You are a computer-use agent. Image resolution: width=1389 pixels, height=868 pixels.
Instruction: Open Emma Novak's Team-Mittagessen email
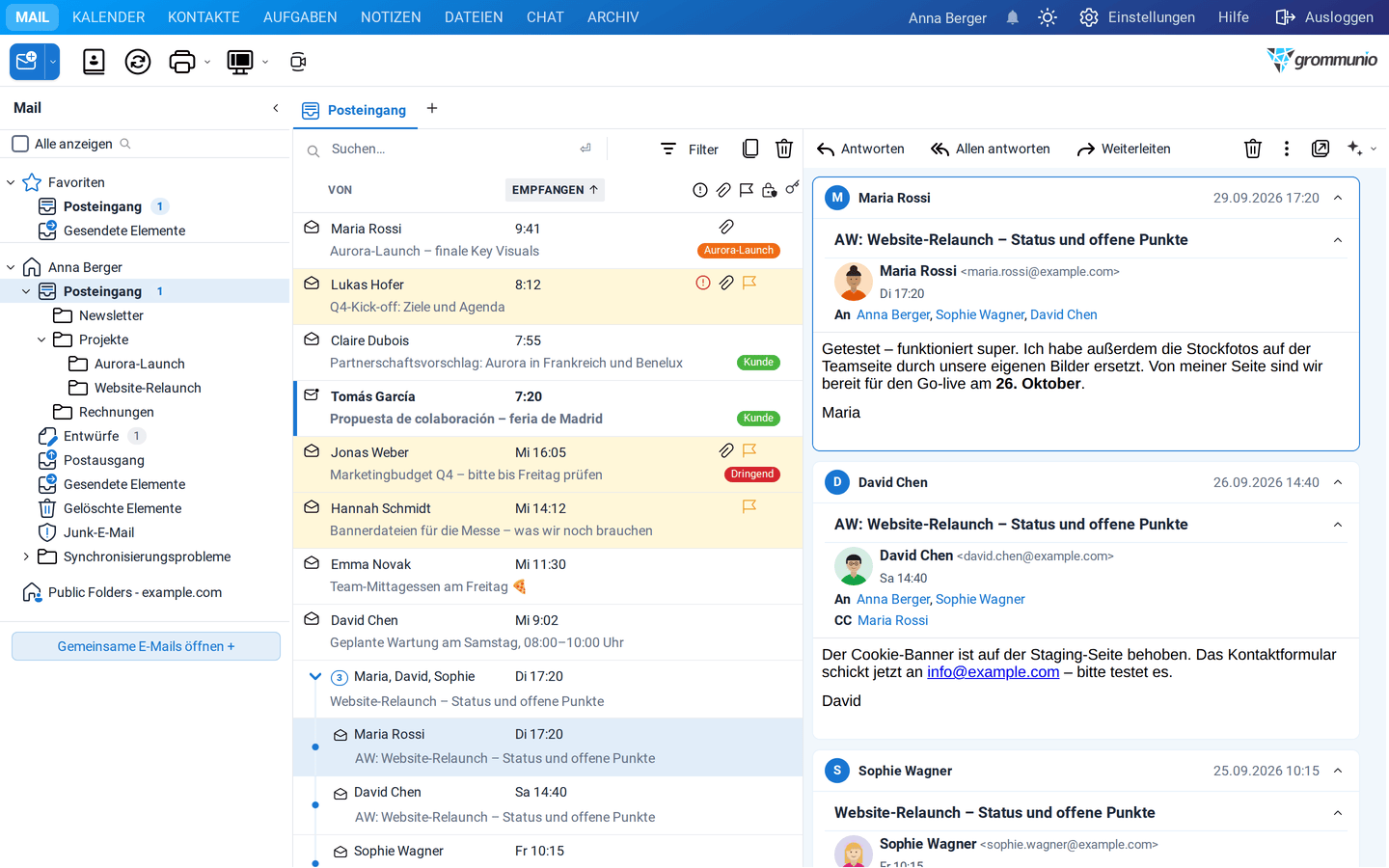click(548, 576)
